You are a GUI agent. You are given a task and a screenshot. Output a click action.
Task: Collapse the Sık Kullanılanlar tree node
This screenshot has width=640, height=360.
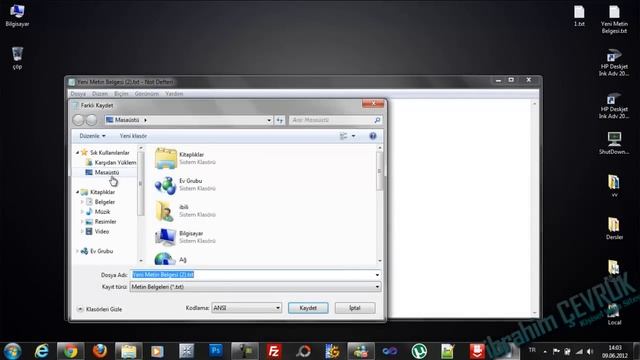[78, 152]
